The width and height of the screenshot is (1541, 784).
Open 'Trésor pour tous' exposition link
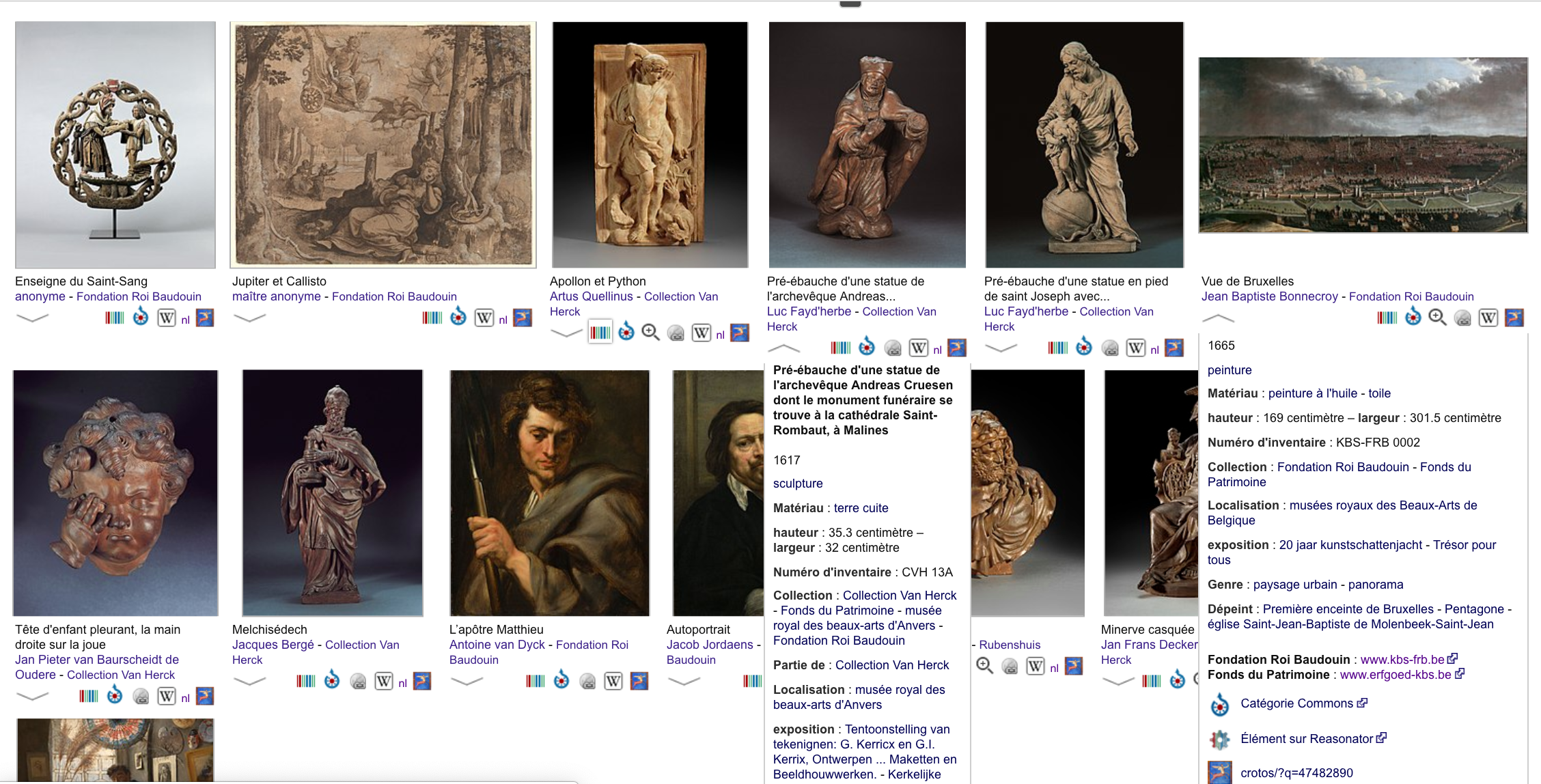(x=1352, y=552)
